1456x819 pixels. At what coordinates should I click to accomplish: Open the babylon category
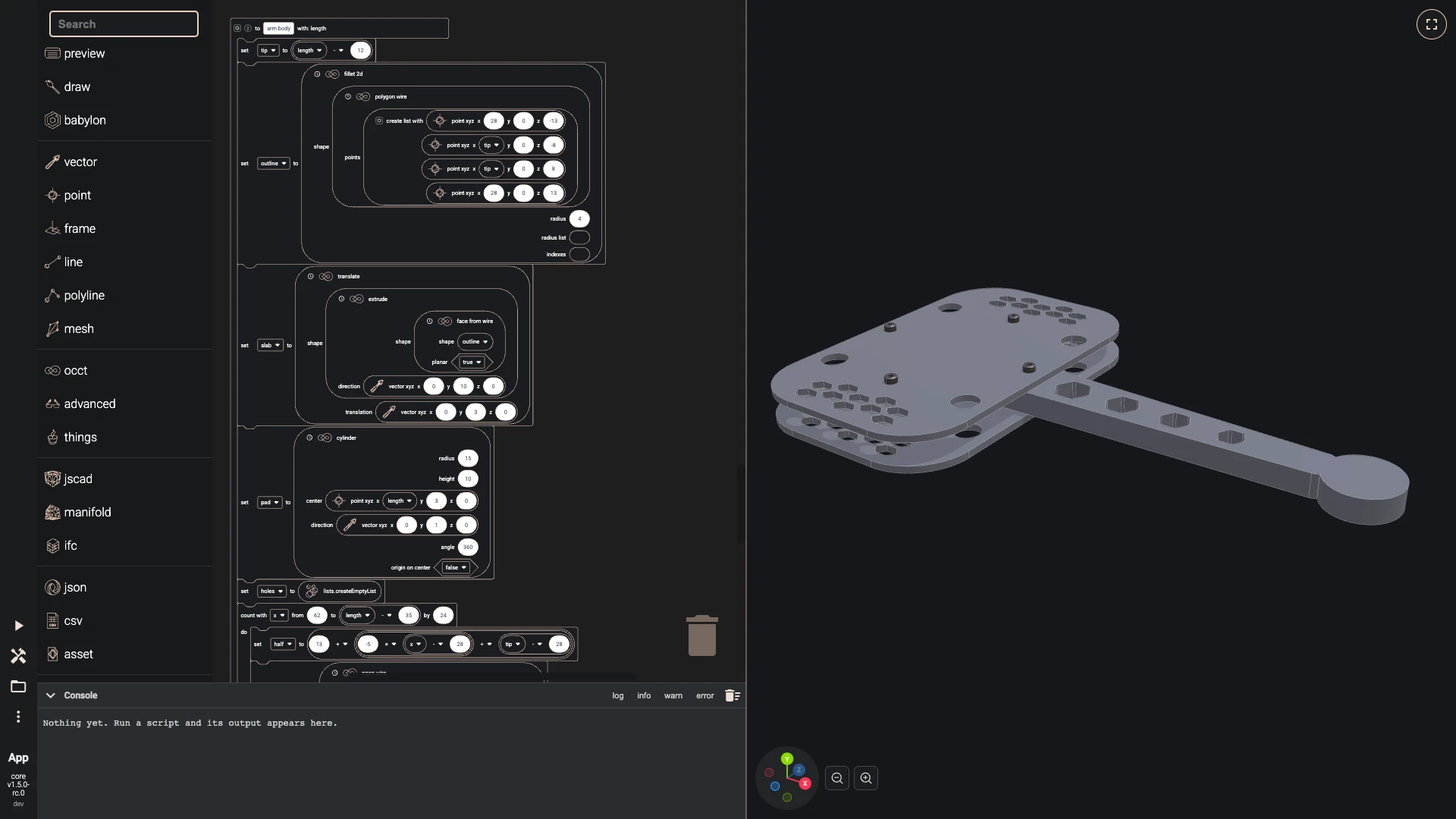pos(75,120)
